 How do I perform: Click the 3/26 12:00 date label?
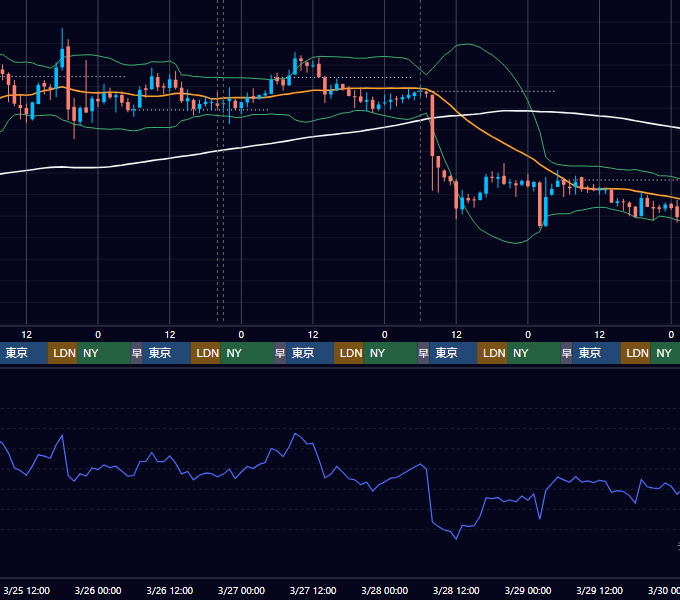click(x=170, y=590)
